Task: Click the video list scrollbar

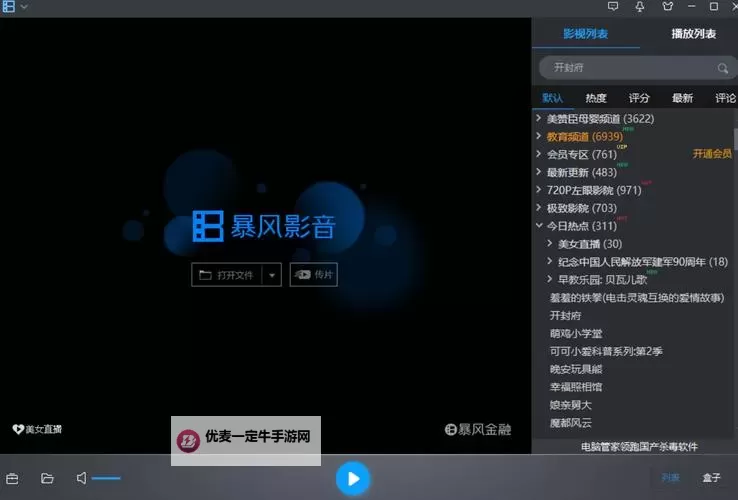Action: [x=735, y=138]
